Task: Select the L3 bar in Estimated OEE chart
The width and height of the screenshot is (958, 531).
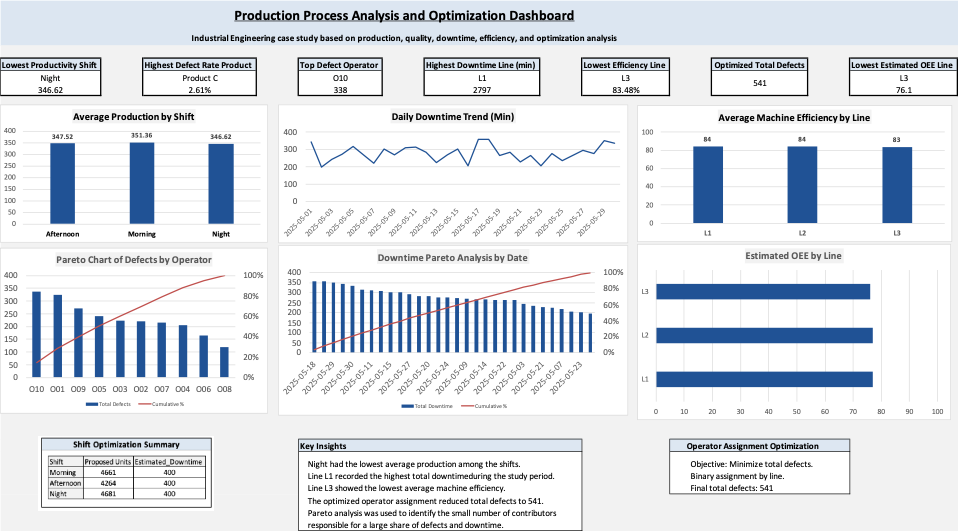Action: click(x=762, y=292)
